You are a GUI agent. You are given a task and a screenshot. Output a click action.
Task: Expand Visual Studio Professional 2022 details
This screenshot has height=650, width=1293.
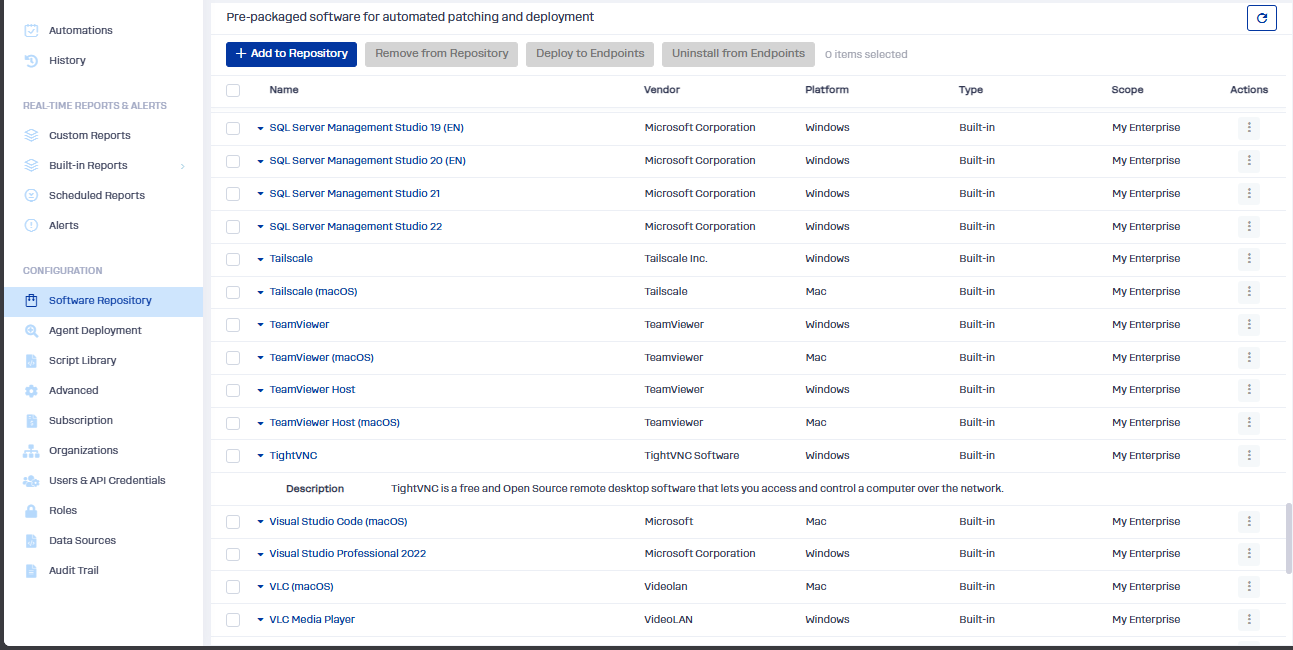pyautogui.click(x=261, y=554)
